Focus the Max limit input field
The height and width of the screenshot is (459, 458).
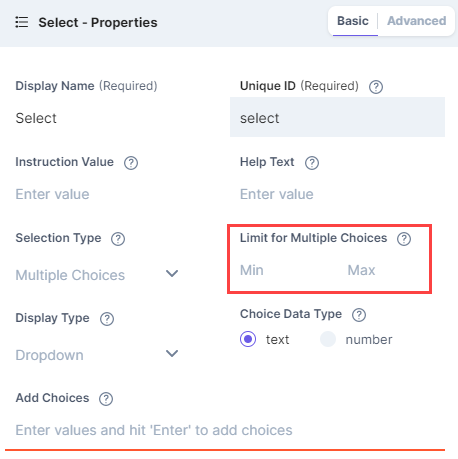coord(387,270)
